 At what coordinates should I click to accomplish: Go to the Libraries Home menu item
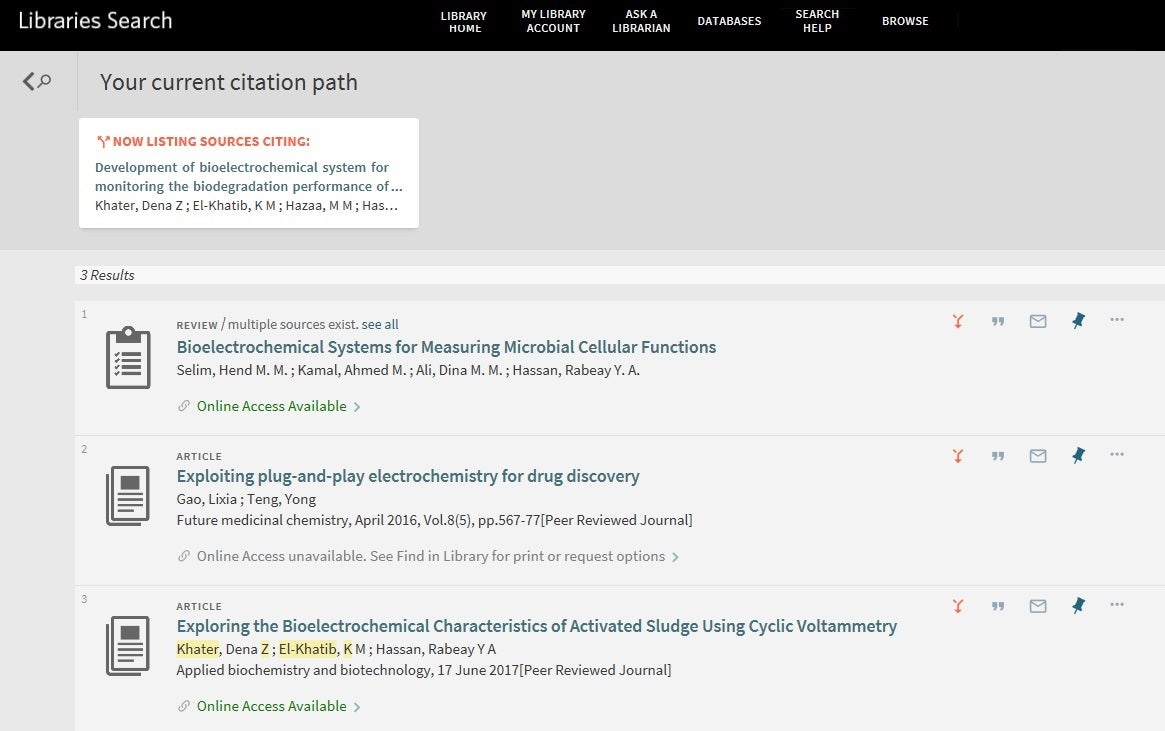tap(464, 21)
